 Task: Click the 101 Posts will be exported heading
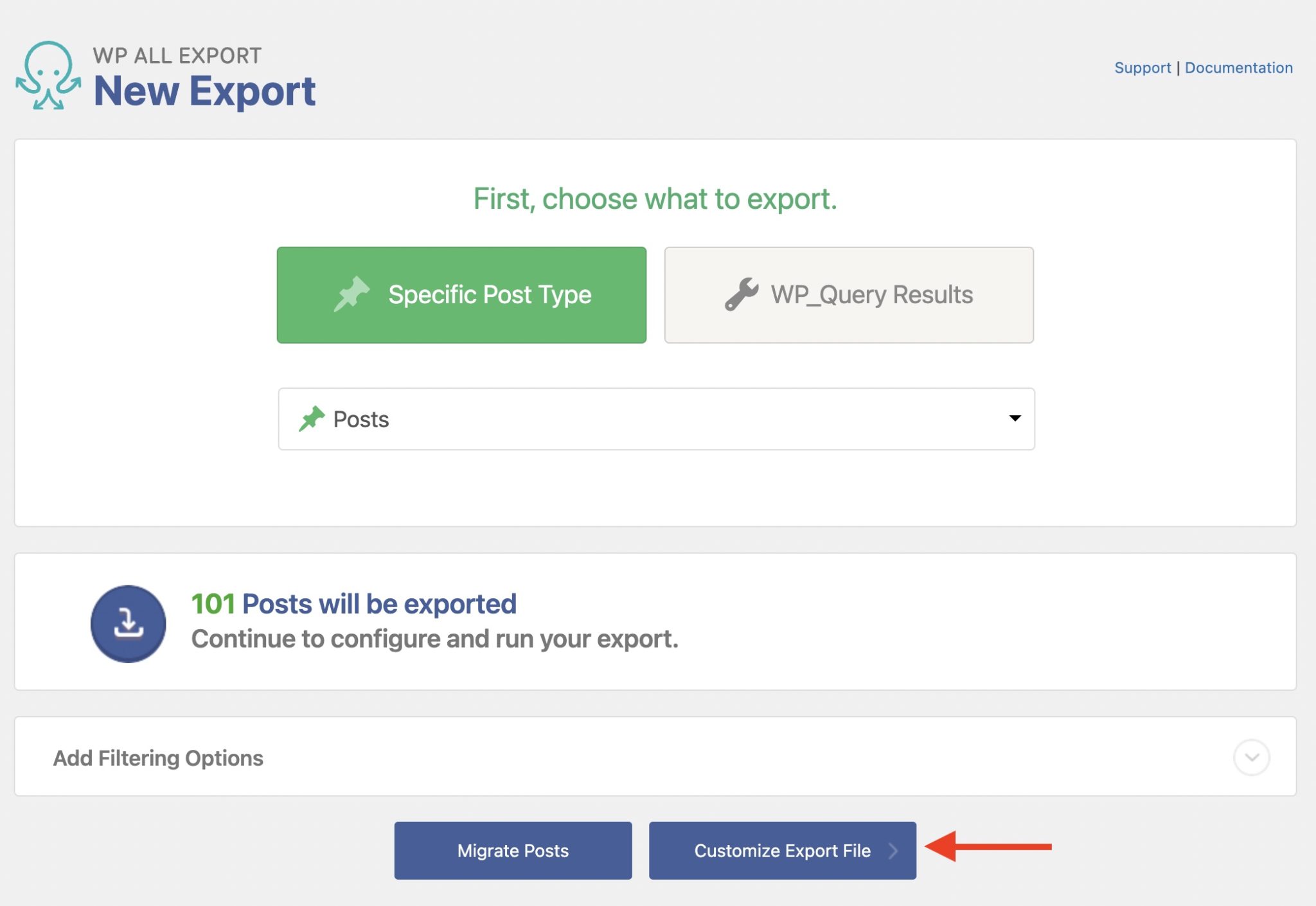click(x=354, y=603)
